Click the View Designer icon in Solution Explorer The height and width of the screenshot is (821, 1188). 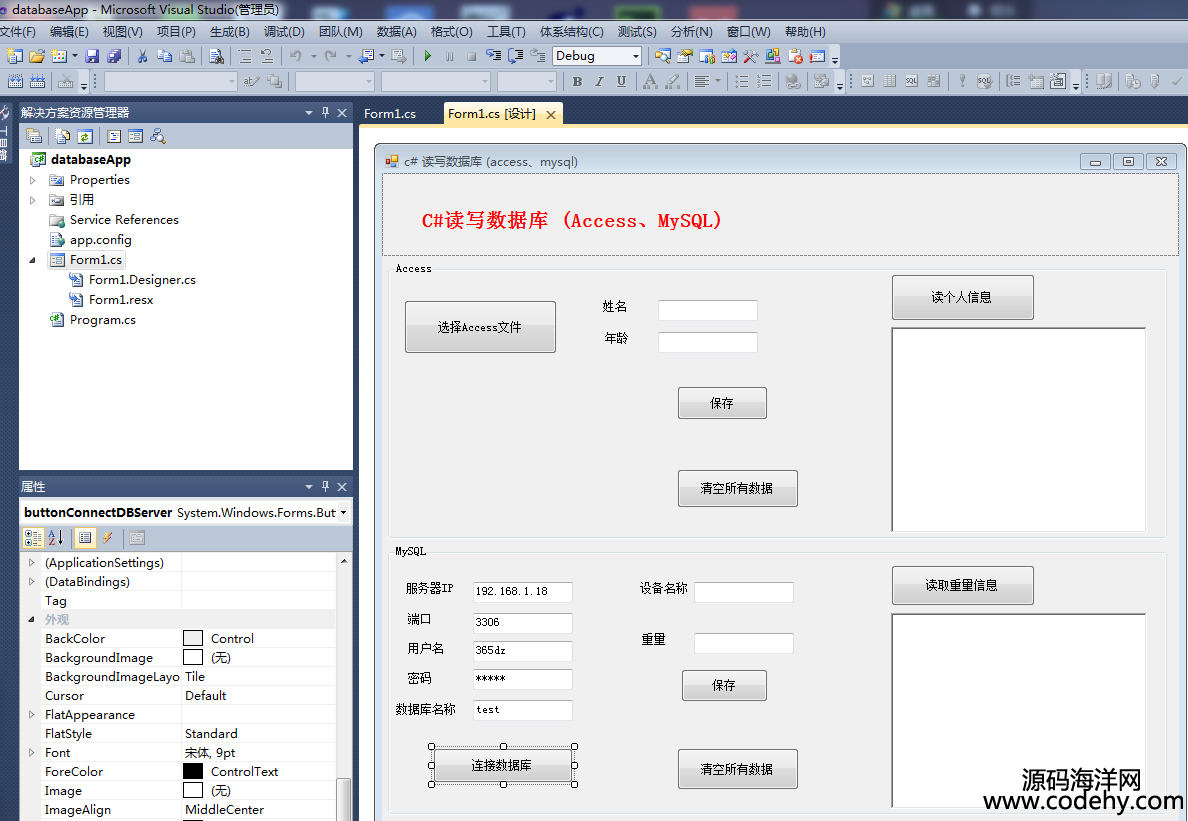click(x=136, y=136)
